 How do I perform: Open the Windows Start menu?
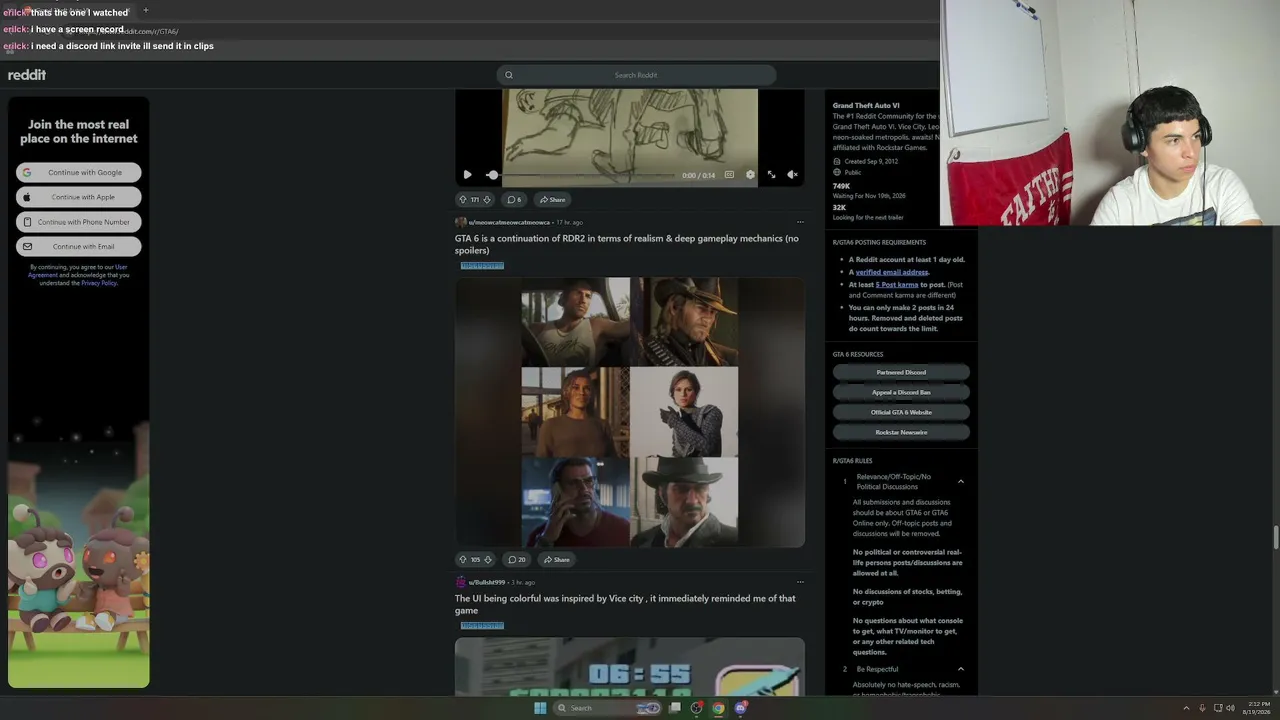(540, 708)
